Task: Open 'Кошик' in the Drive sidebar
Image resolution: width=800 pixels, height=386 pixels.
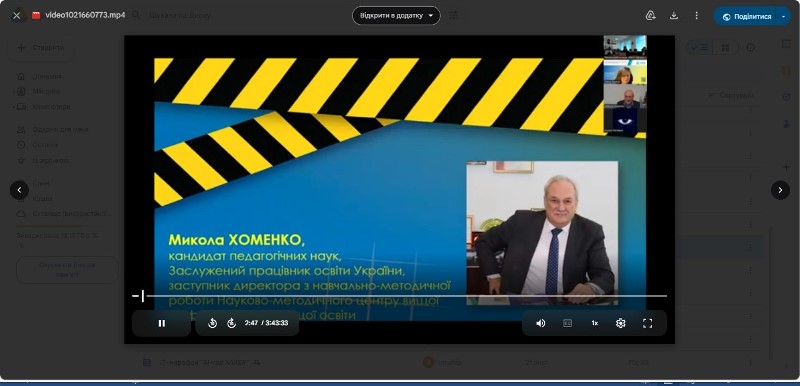Action: (x=41, y=199)
